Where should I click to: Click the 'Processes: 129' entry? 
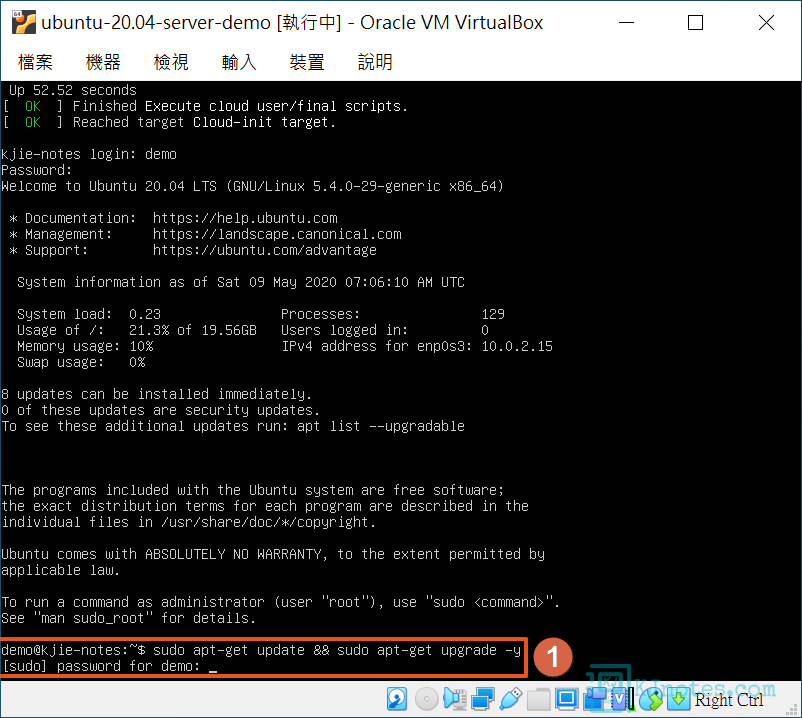pos(393,314)
